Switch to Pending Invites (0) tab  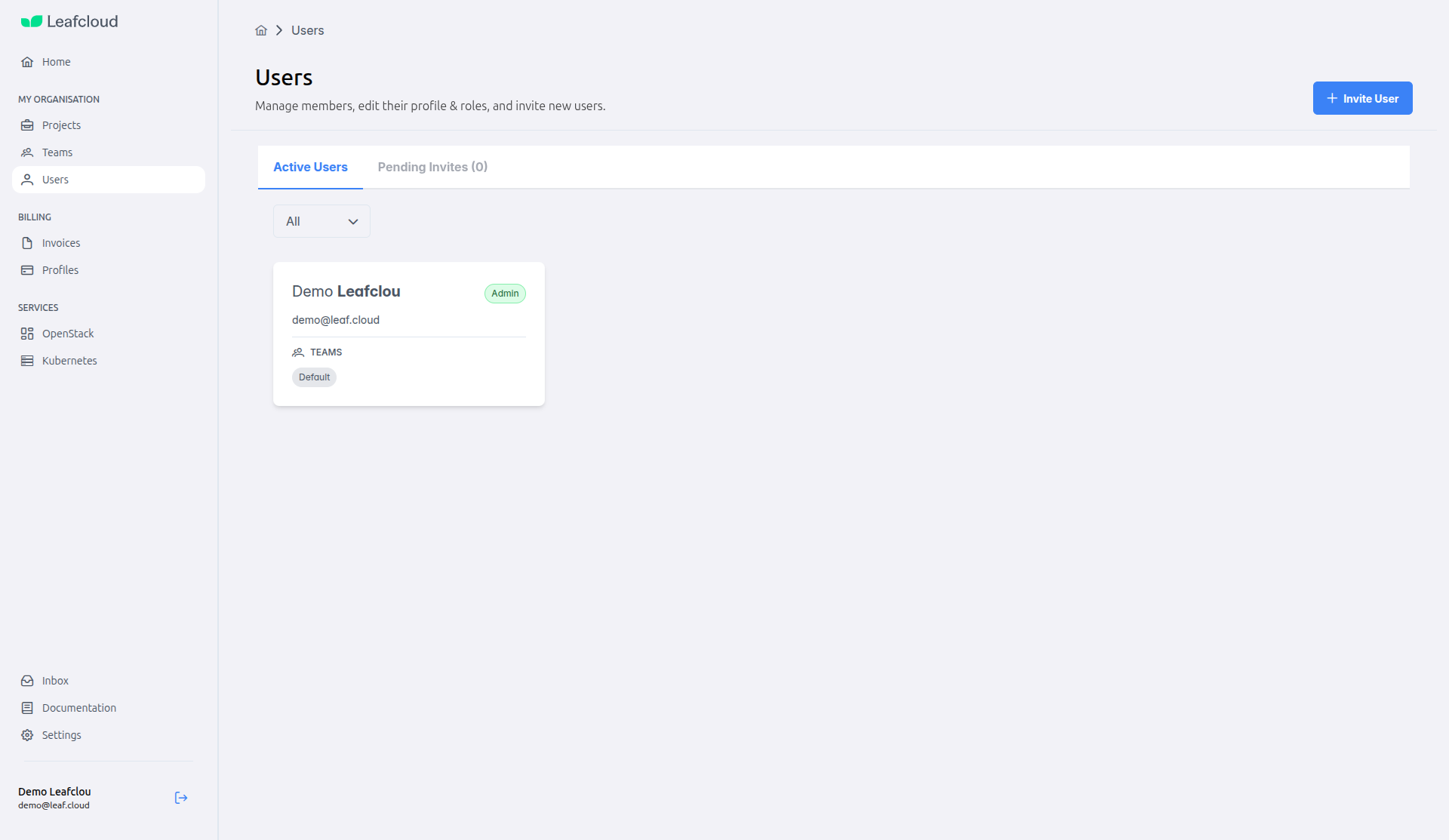pos(432,167)
